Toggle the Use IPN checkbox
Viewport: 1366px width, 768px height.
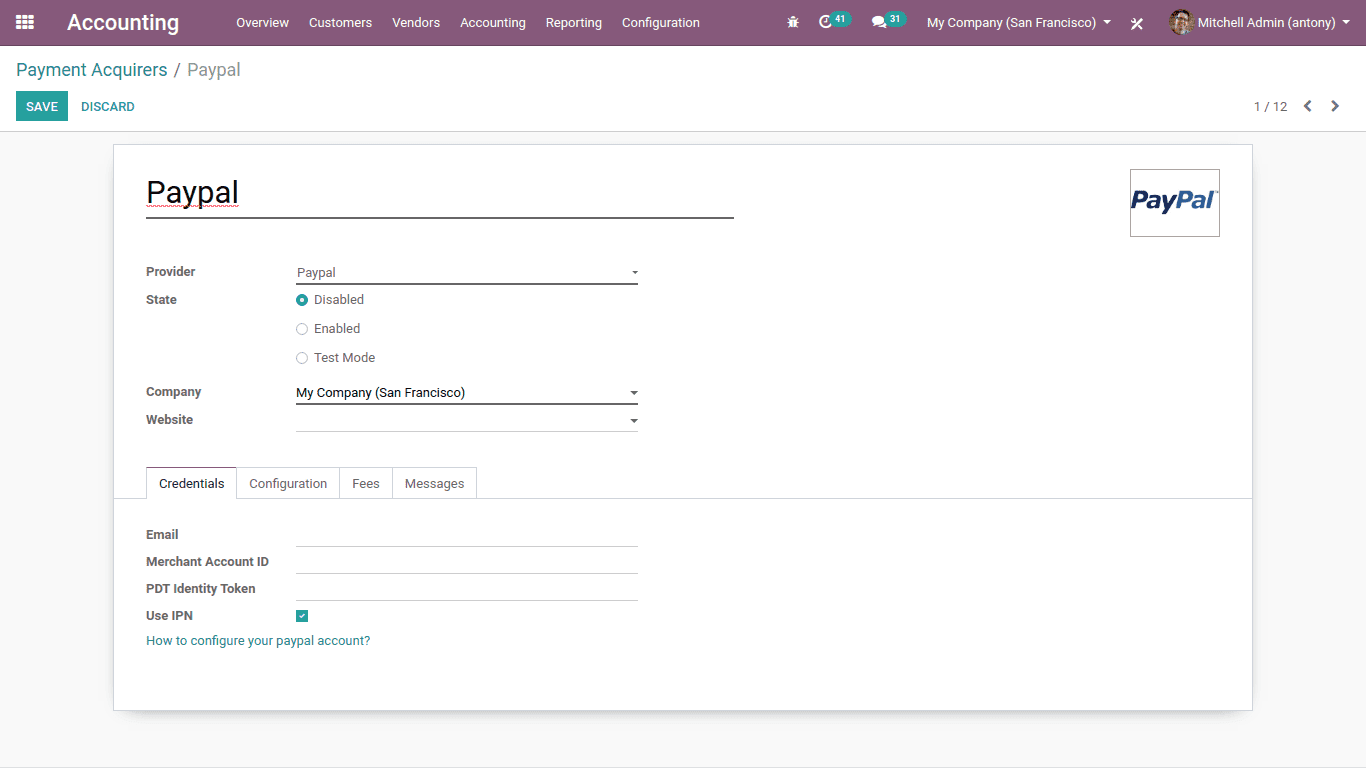[x=302, y=616]
